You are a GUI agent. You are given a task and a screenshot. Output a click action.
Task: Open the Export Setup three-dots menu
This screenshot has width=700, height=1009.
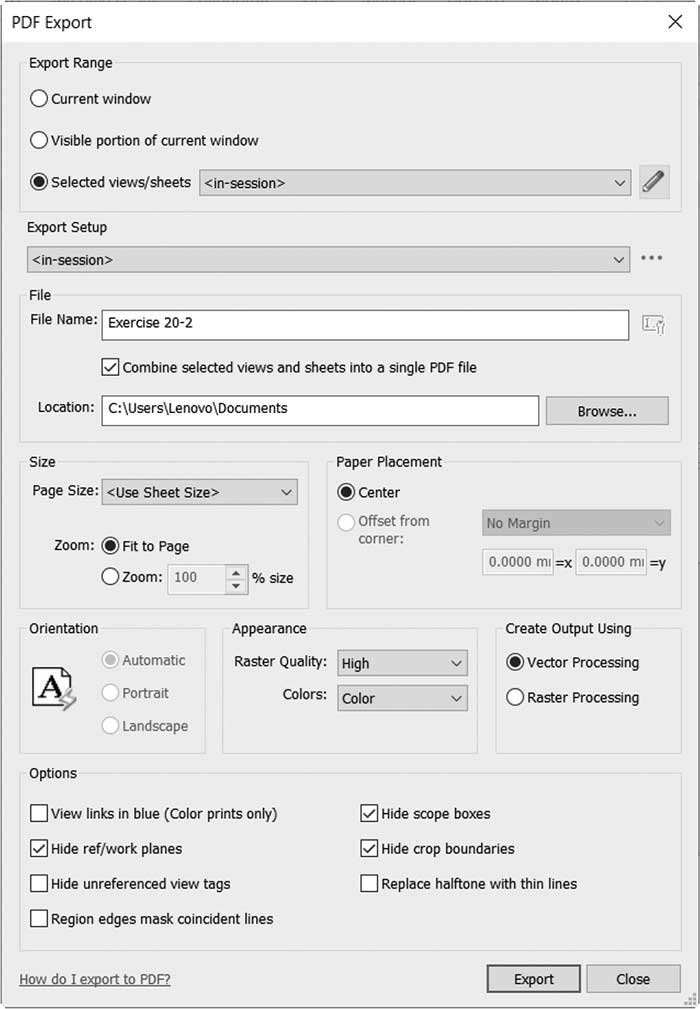coord(651,258)
